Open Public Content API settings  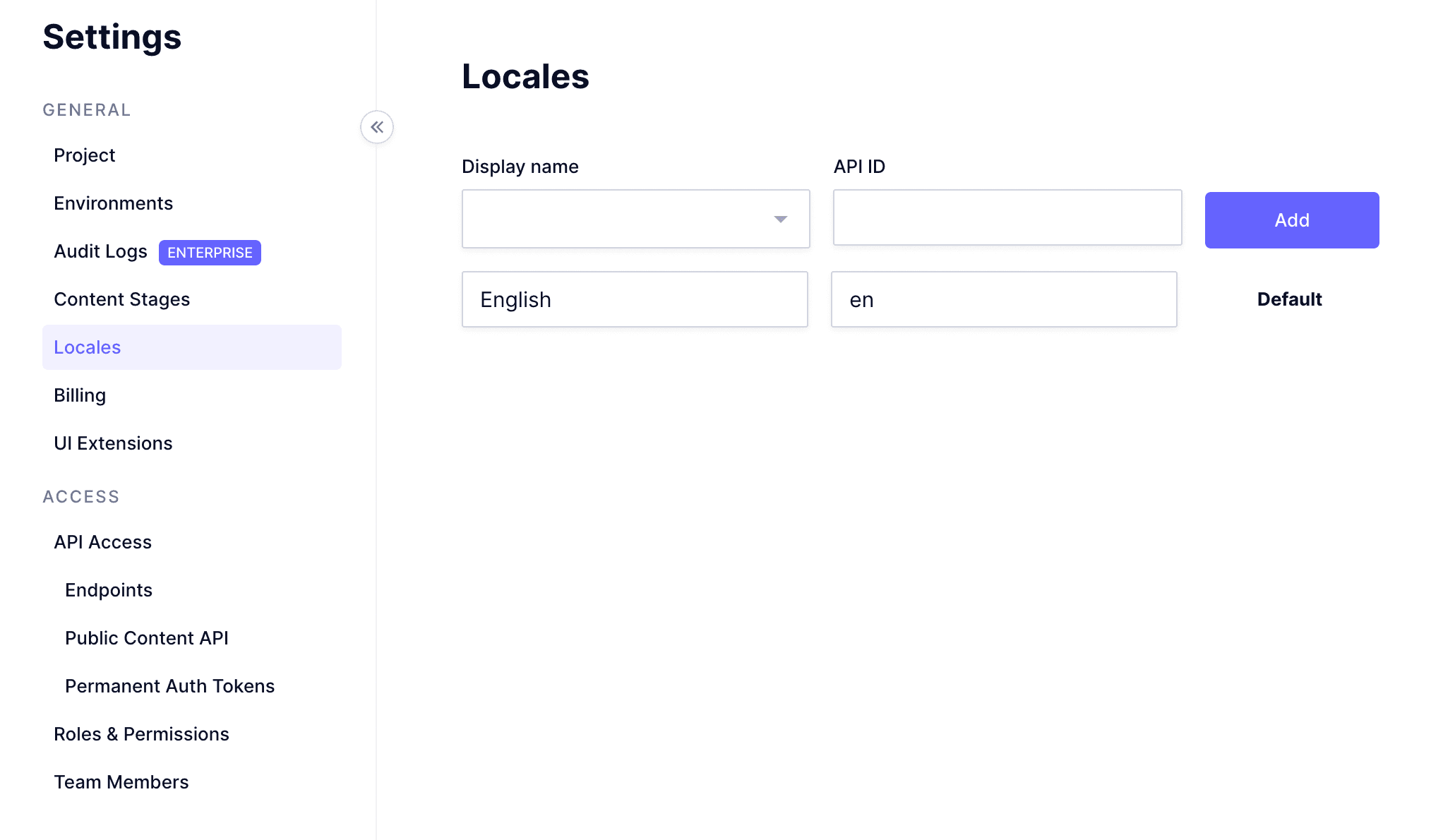[147, 637]
